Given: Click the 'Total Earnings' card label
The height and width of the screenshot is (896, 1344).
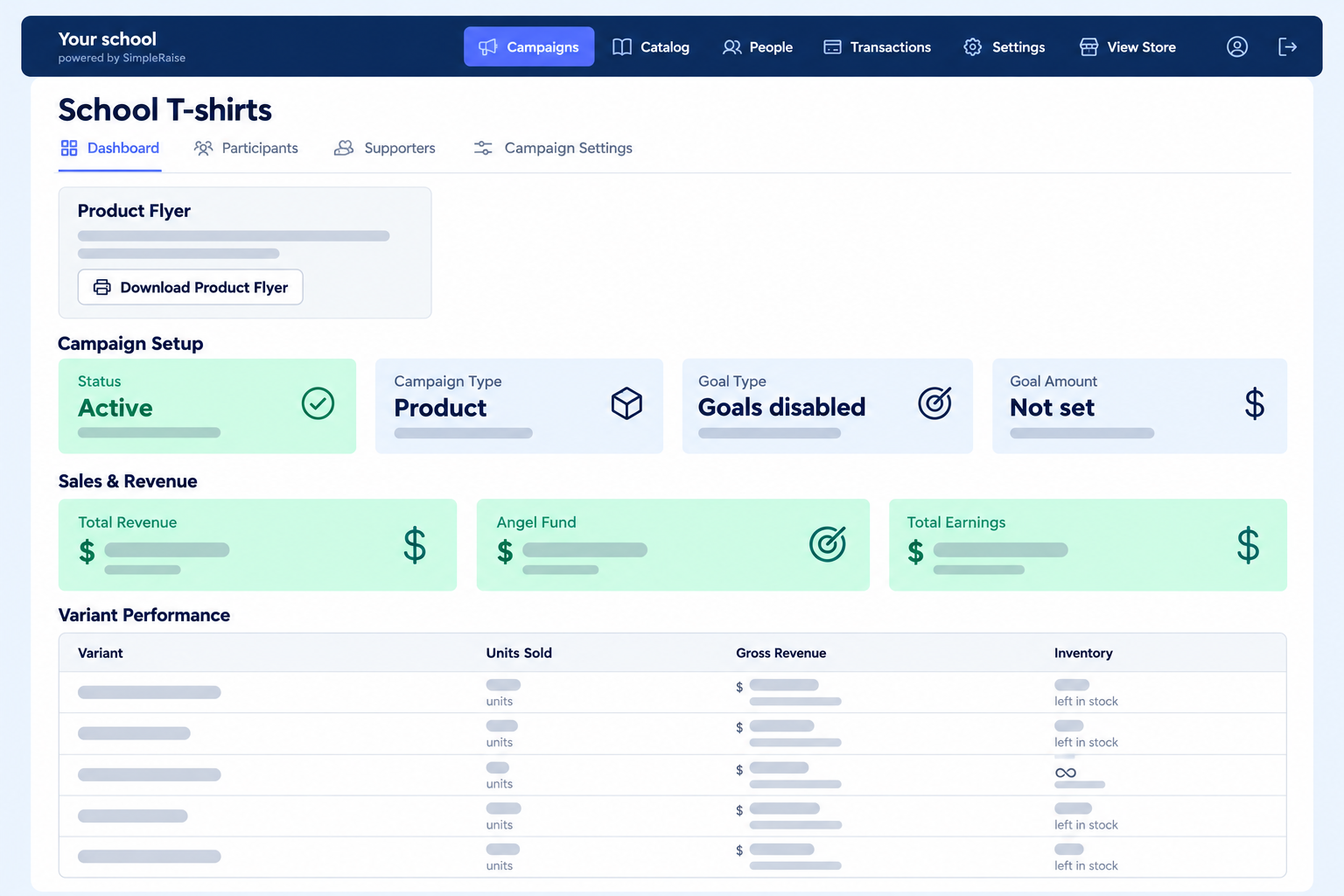Looking at the screenshot, I should pos(956,522).
